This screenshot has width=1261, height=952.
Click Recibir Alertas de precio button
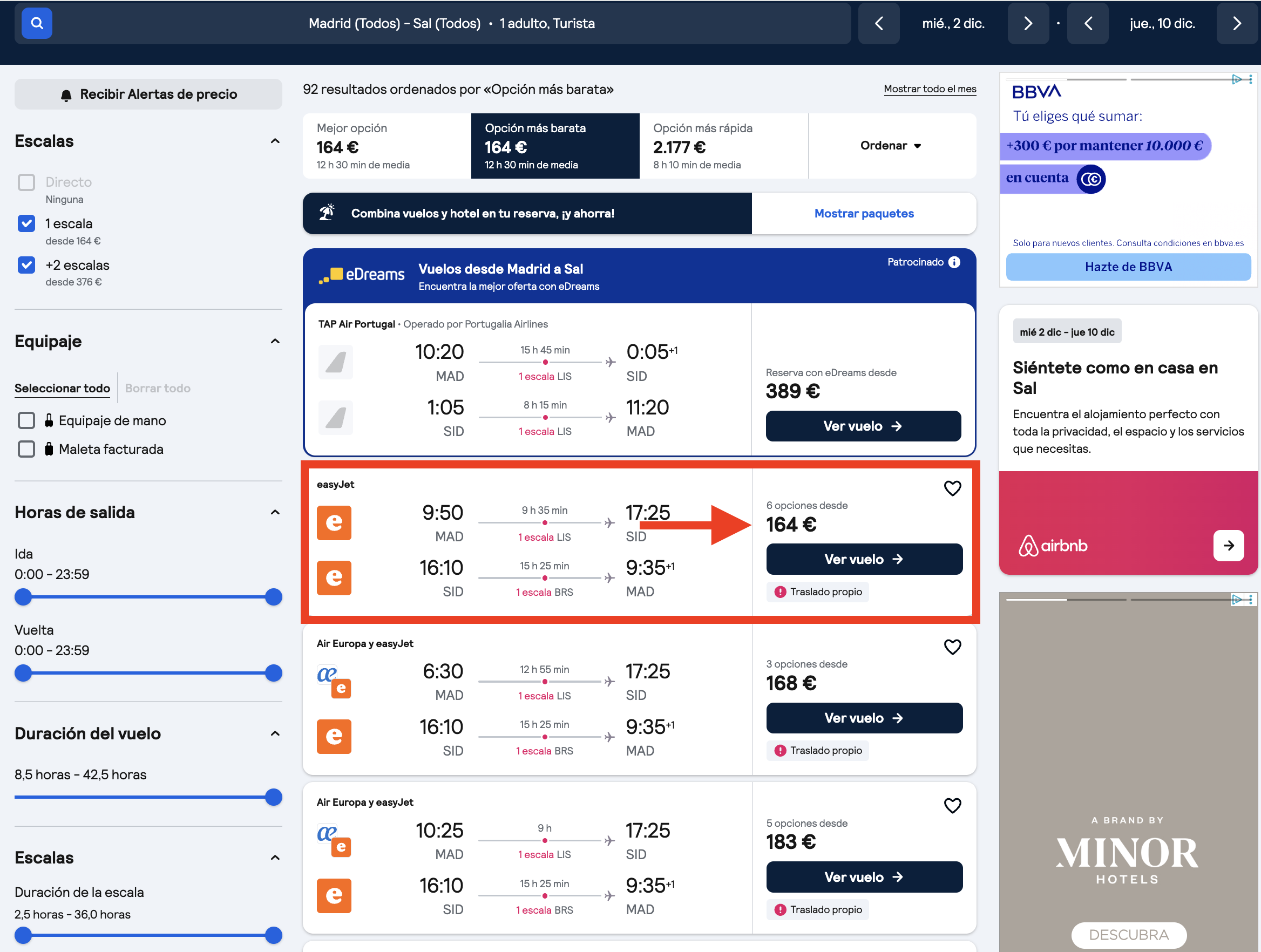point(148,94)
